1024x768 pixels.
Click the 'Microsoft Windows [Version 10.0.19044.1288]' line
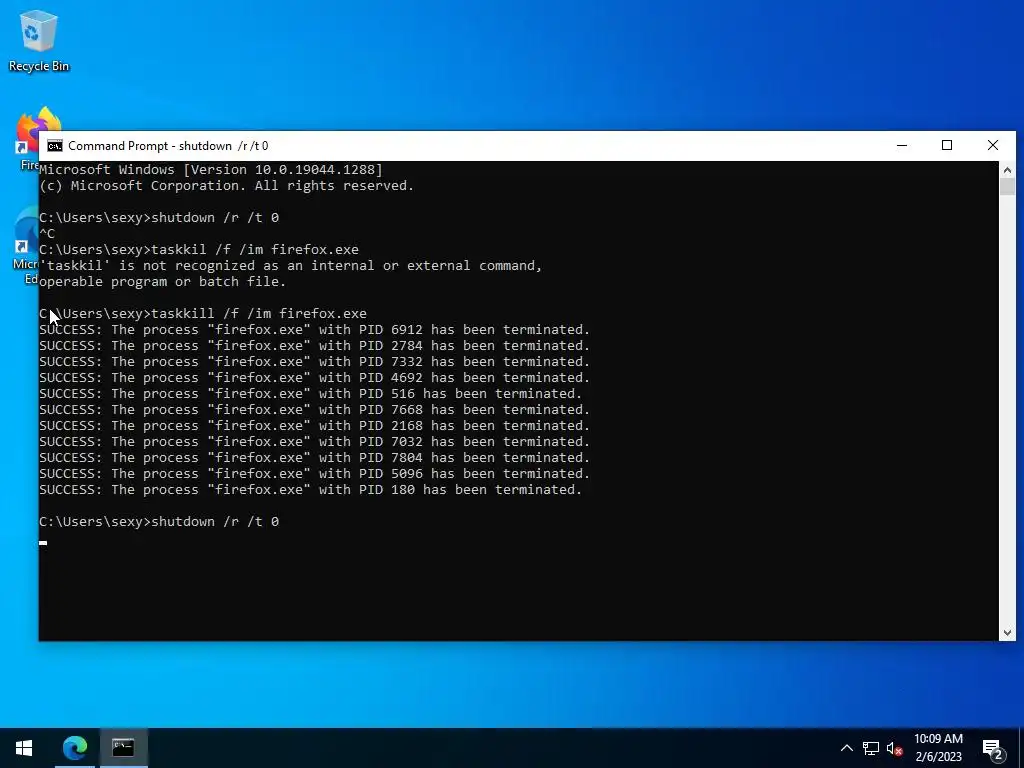210,170
